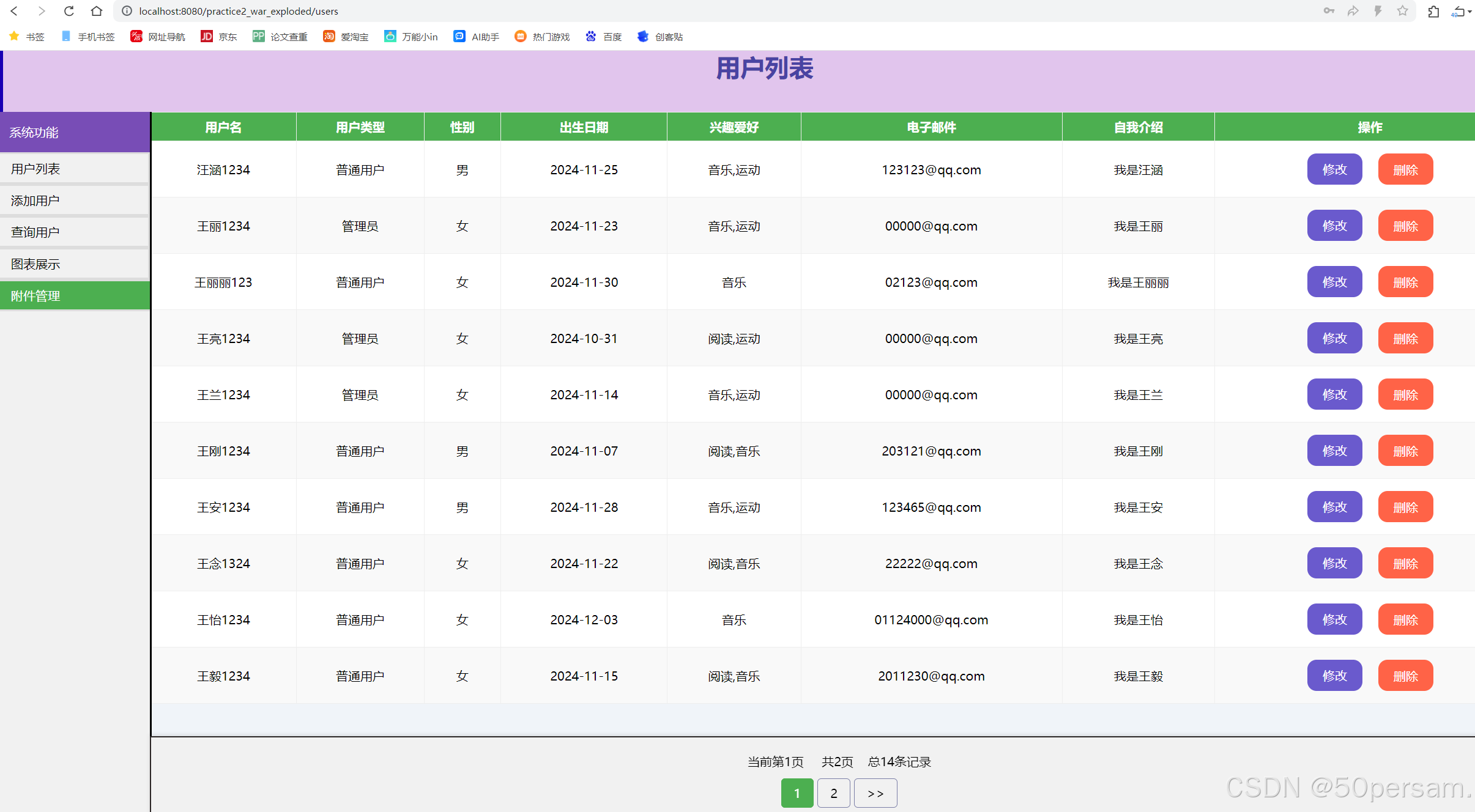Go to the browser home icon
This screenshot has width=1475, height=812.
[x=96, y=11]
